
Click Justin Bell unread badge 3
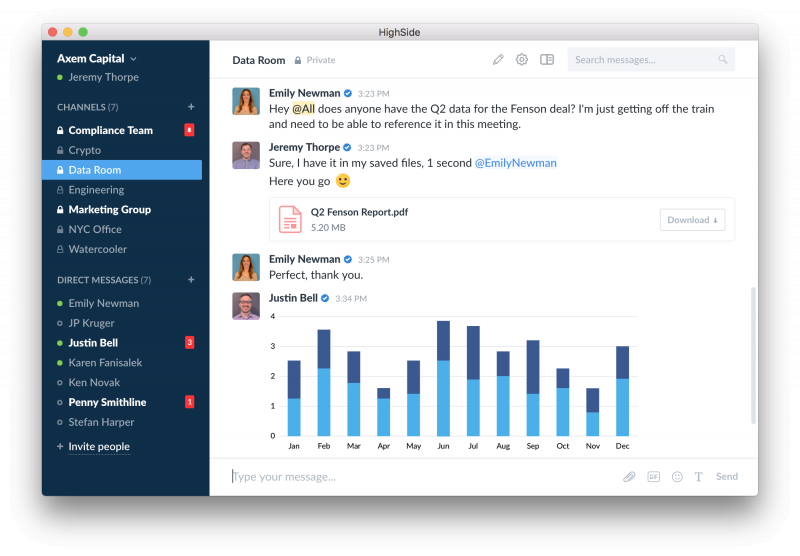tap(189, 342)
